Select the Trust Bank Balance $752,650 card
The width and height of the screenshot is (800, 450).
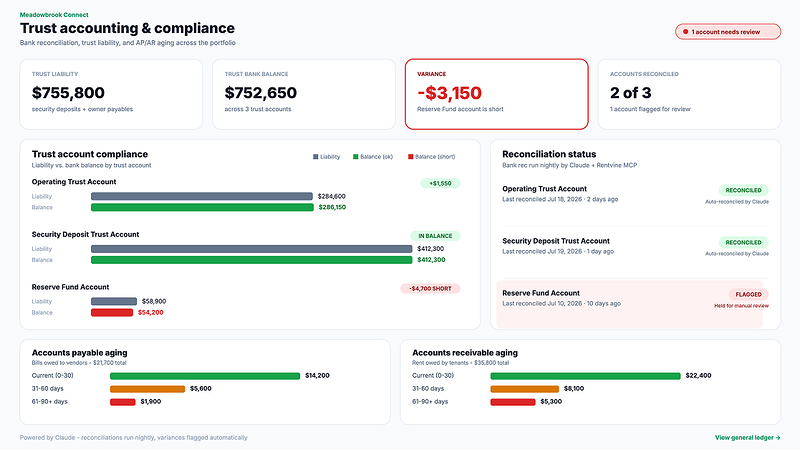click(x=304, y=94)
